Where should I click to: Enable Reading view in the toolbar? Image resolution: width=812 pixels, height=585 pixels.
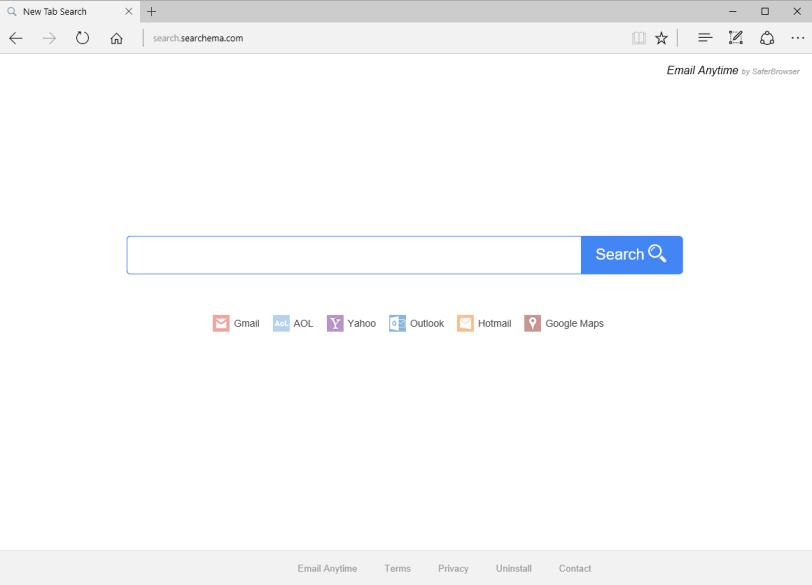[x=638, y=37]
